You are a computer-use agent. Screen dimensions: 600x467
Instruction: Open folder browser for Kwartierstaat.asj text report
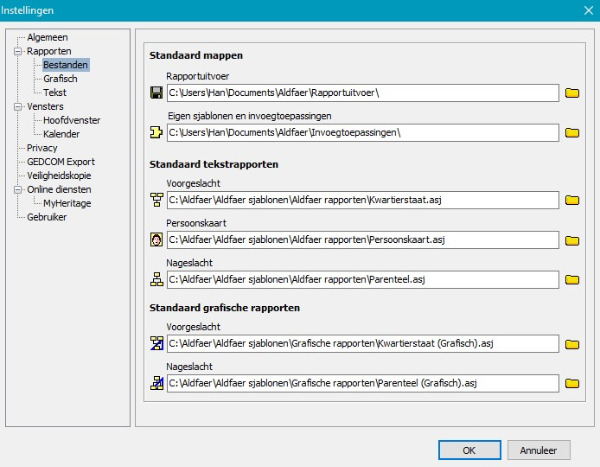pos(572,200)
